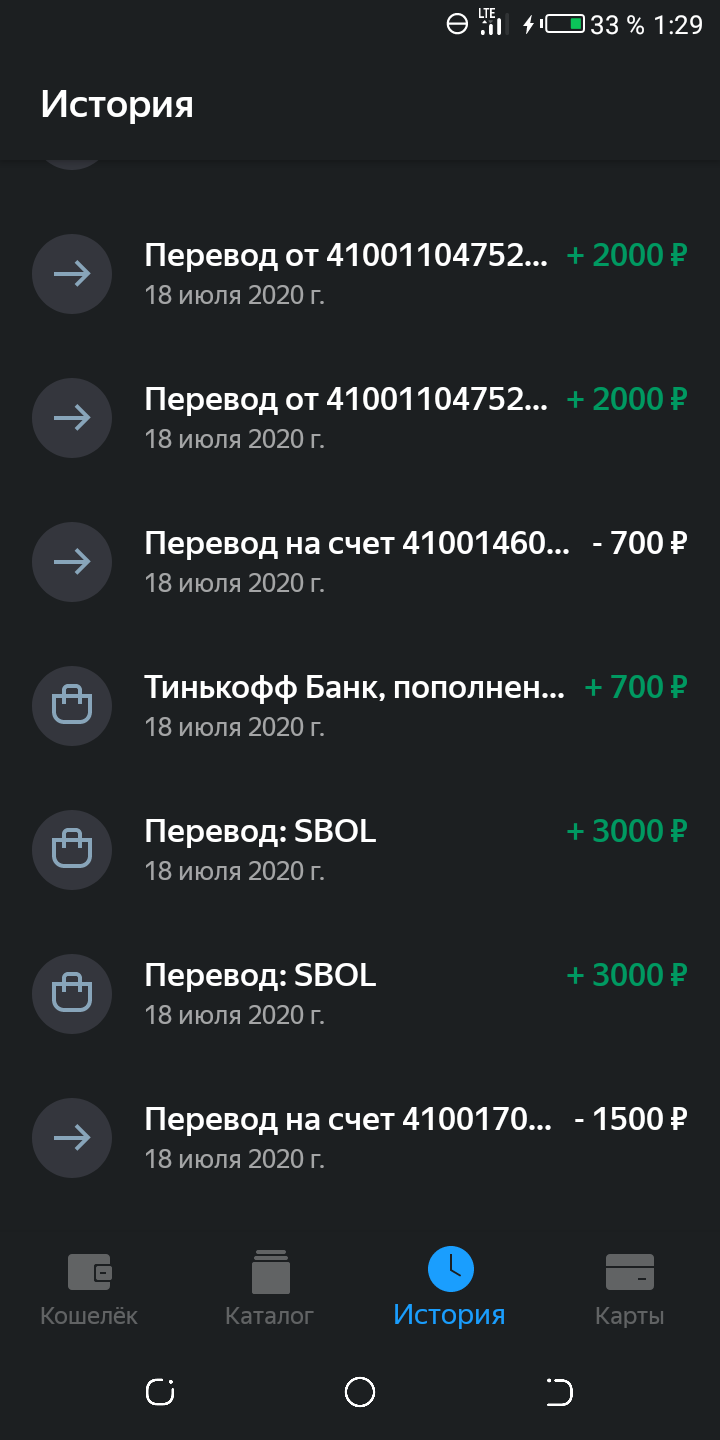The width and height of the screenshot is (720, 1440).
Task: Tap arrow icon beside -1500 ₽ transfer
Action: click(x=71, y=1138)
